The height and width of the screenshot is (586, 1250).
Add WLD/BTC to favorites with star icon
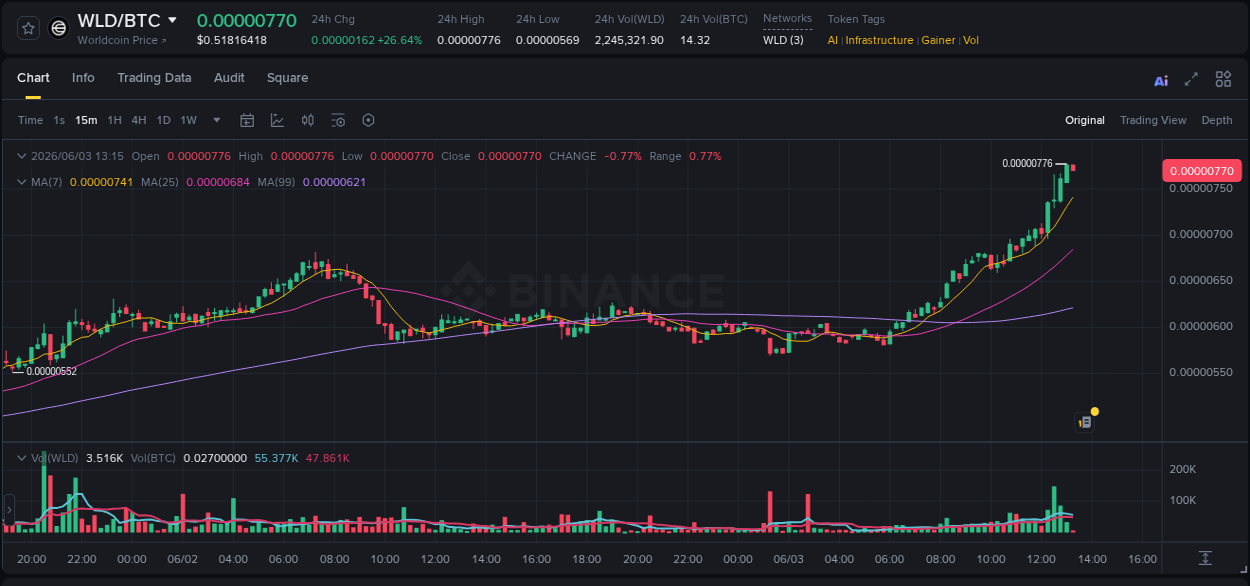pyautogui.click(x=28, y=29)
